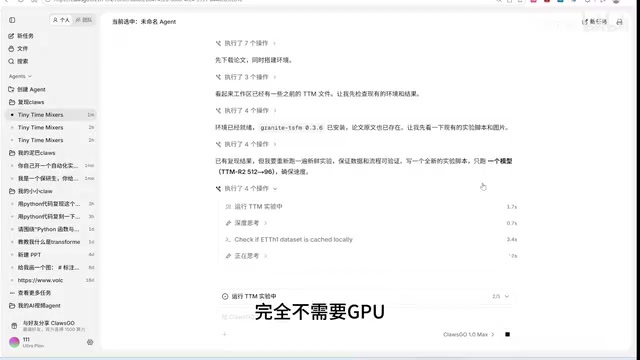The height and width of the screenshot is (360, 640).
Task: Open the https://www.volc task
Action: pos(51,280)
